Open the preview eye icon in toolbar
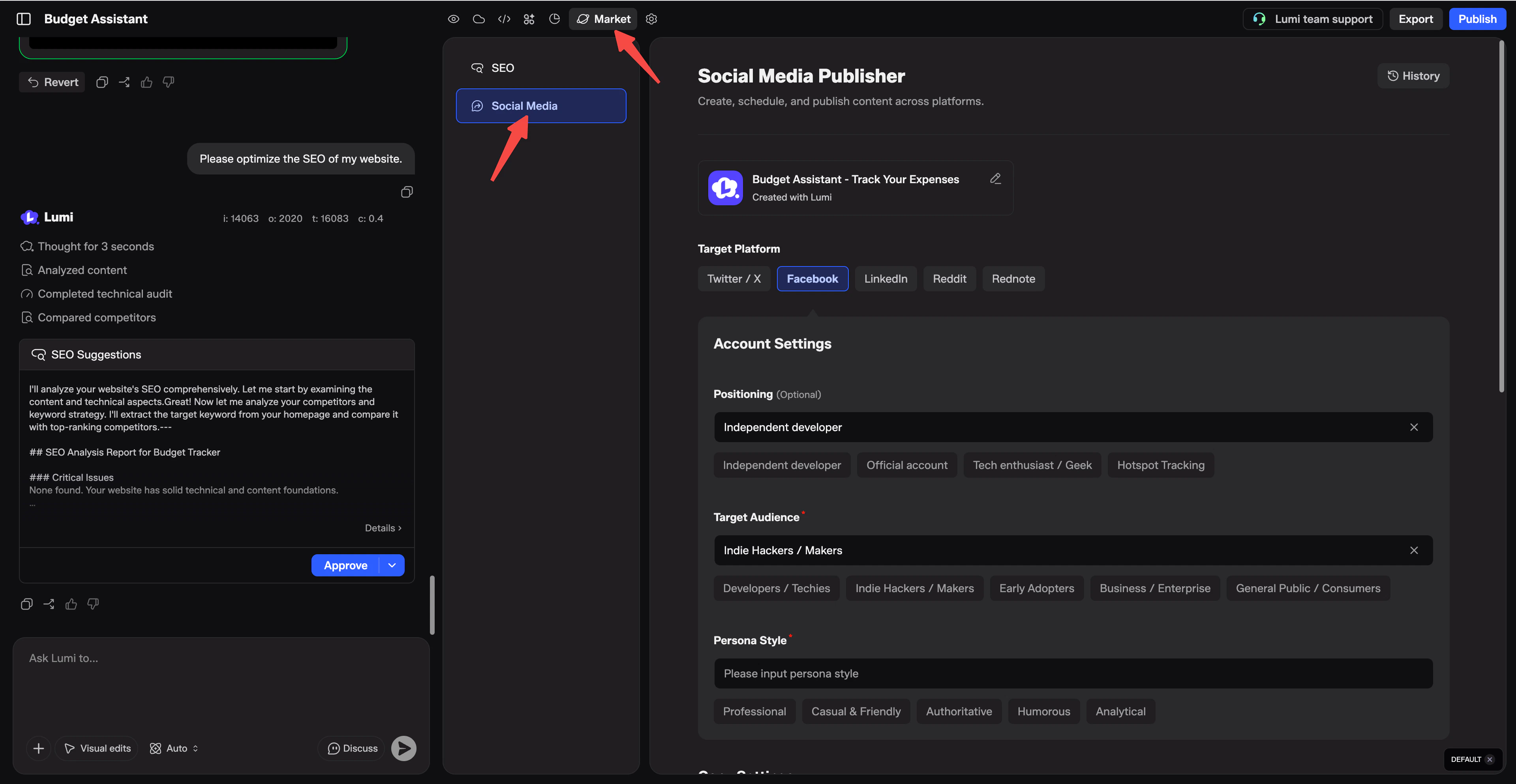The height and width of the screenshot is (784, 1516). tap(453, 19)
